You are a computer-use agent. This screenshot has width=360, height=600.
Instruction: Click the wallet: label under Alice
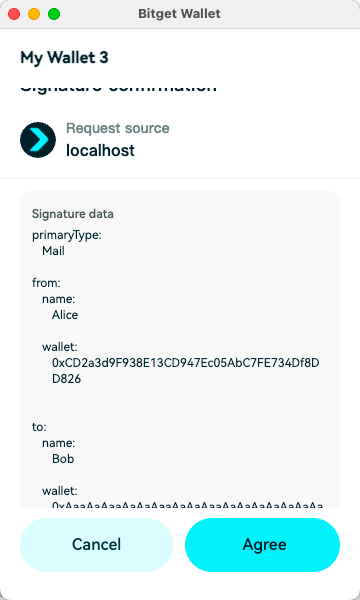(x=60, y=347)
